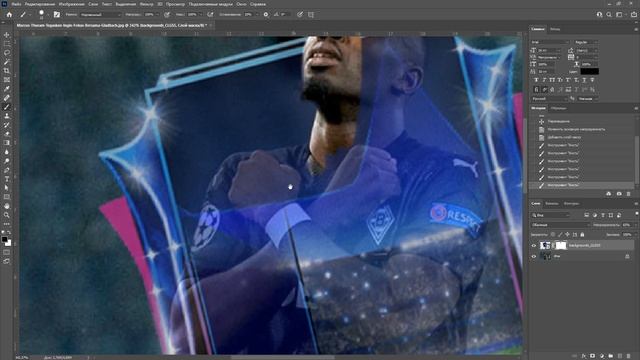Select the Move tool
The height and width of the screenshot is (360, 640).
(7, 35)
